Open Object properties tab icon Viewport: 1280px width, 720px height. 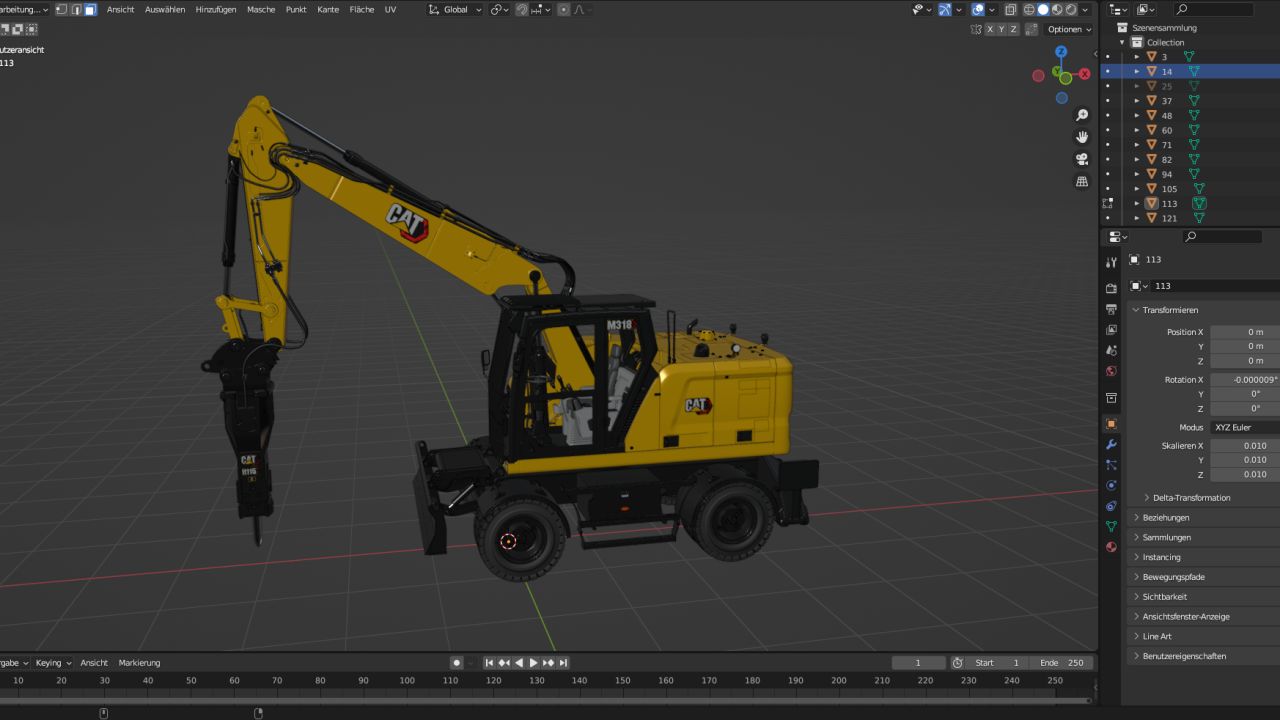tap(1111, 424)
